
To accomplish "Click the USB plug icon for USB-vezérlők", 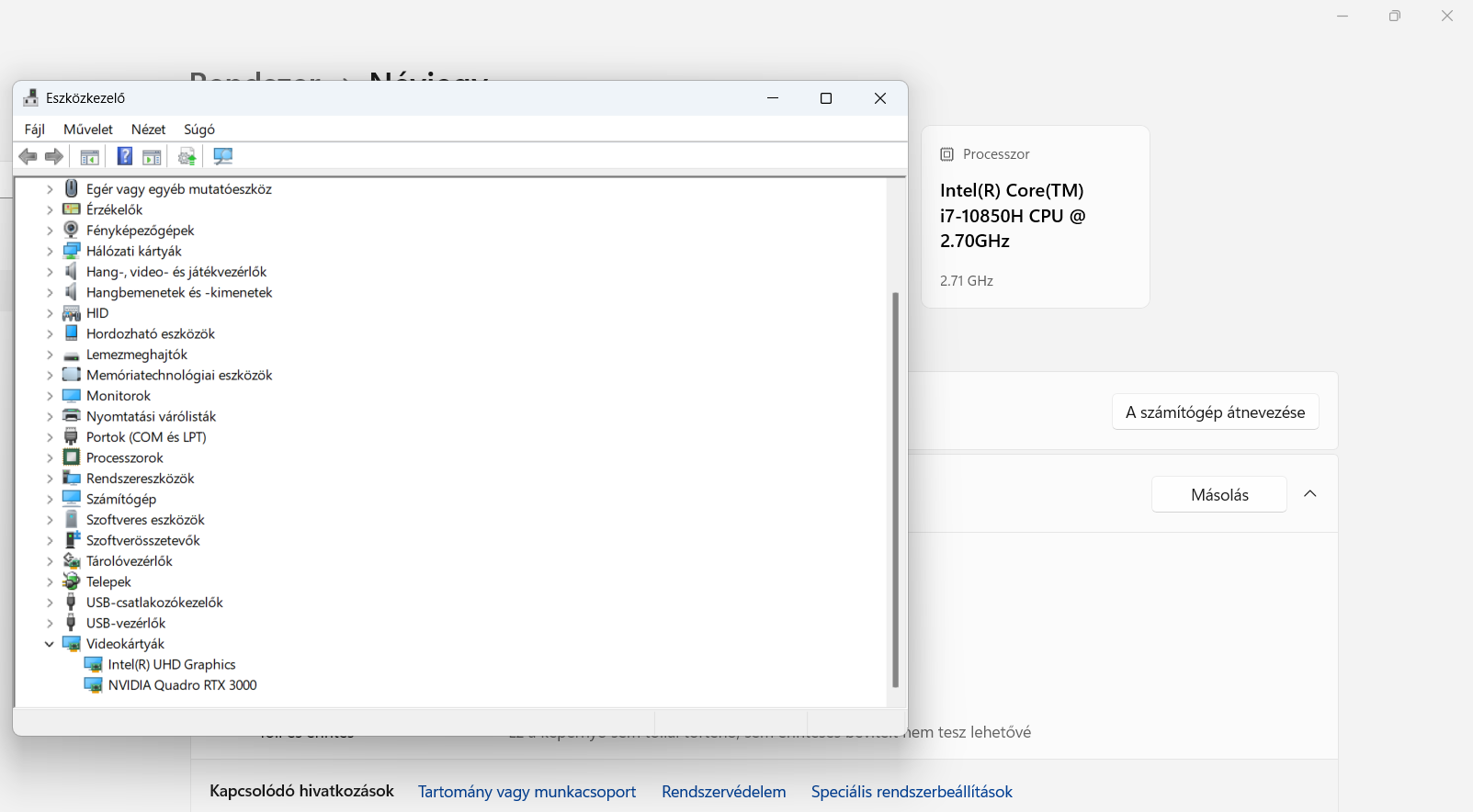I will 72,623.
